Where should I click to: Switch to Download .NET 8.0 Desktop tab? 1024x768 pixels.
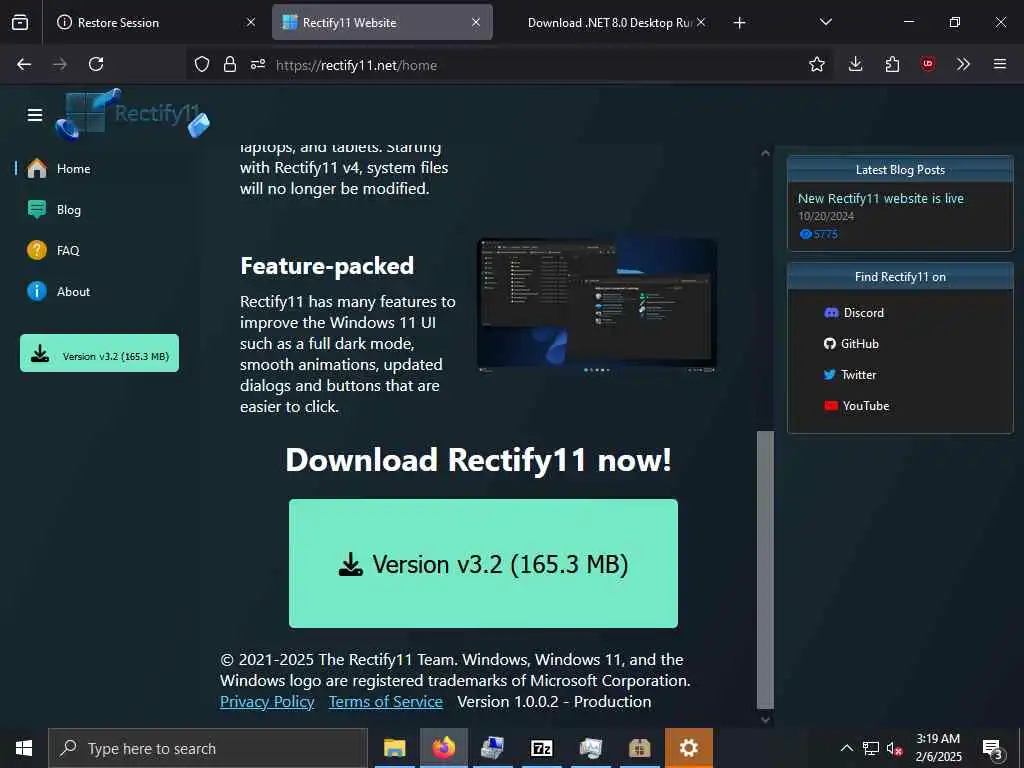[608, 23]
